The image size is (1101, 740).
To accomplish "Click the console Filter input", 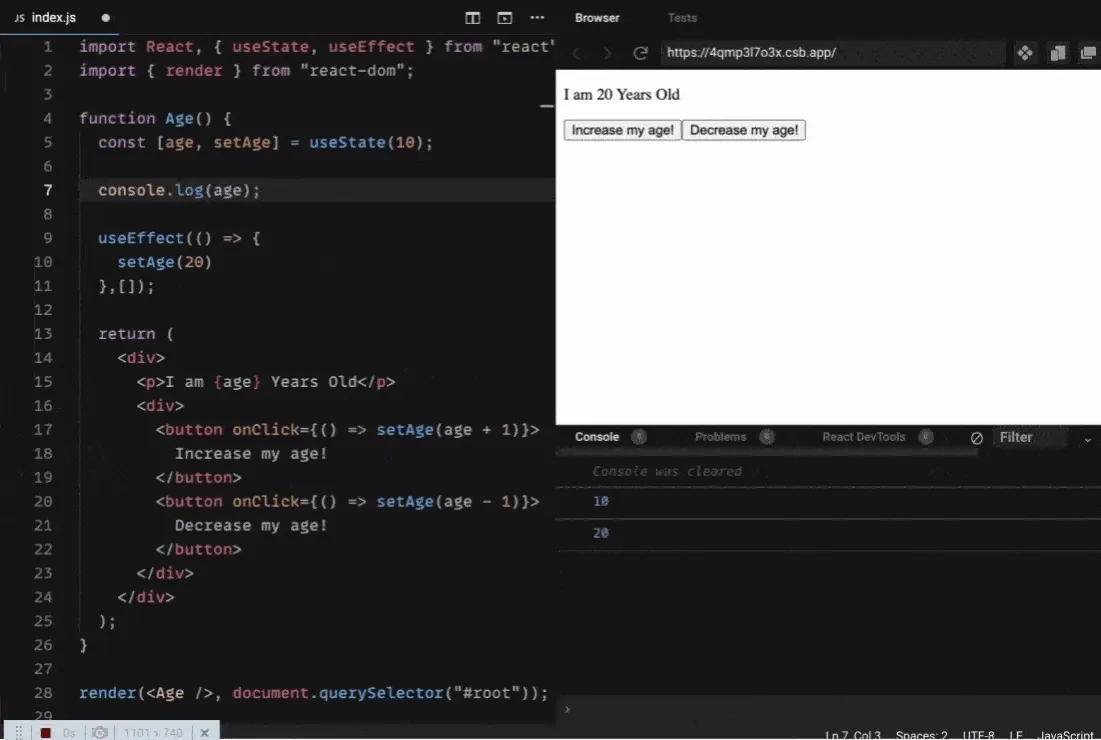I will coord(1030,437).
